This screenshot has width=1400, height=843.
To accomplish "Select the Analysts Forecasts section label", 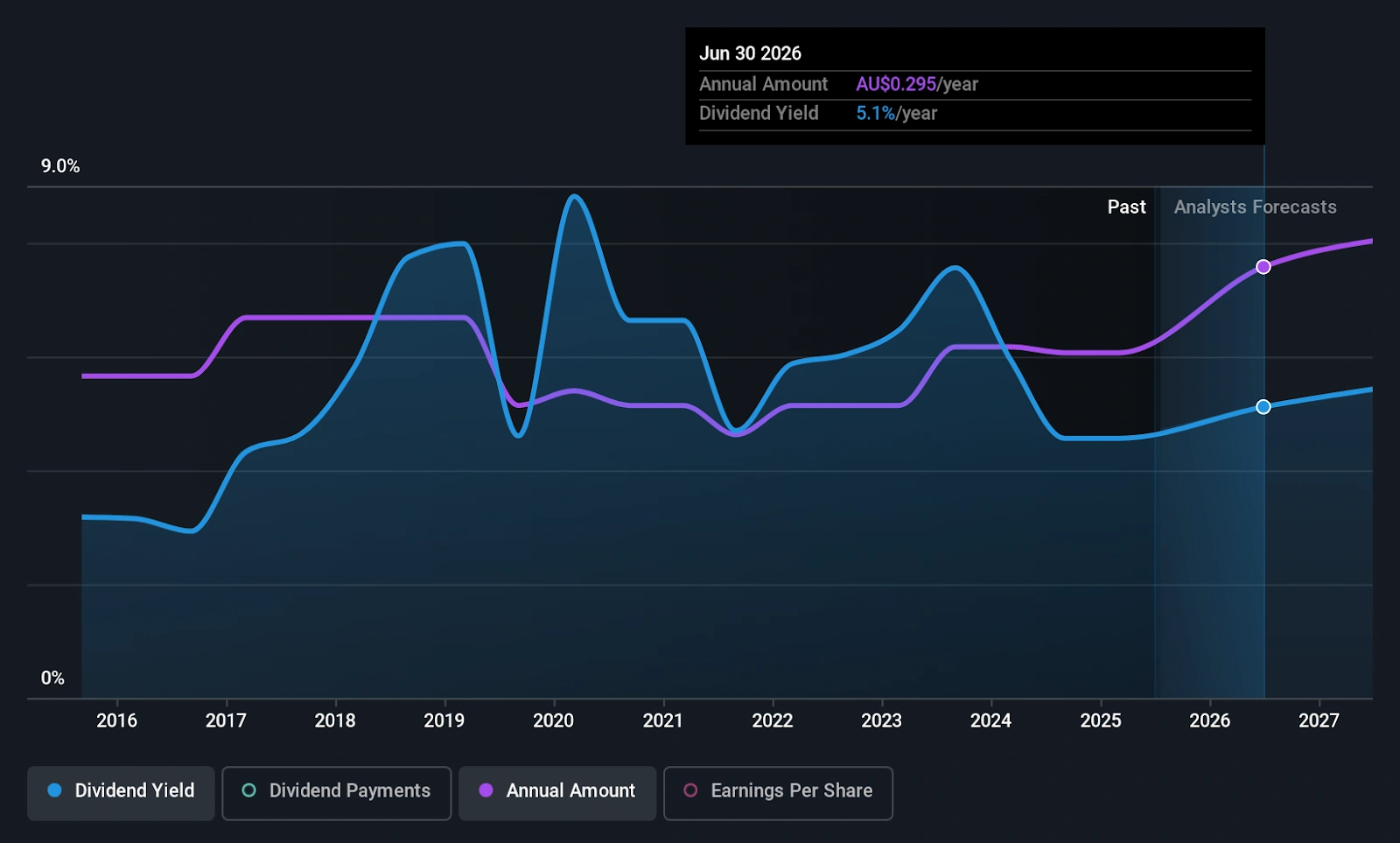I will pos(1255,207).
